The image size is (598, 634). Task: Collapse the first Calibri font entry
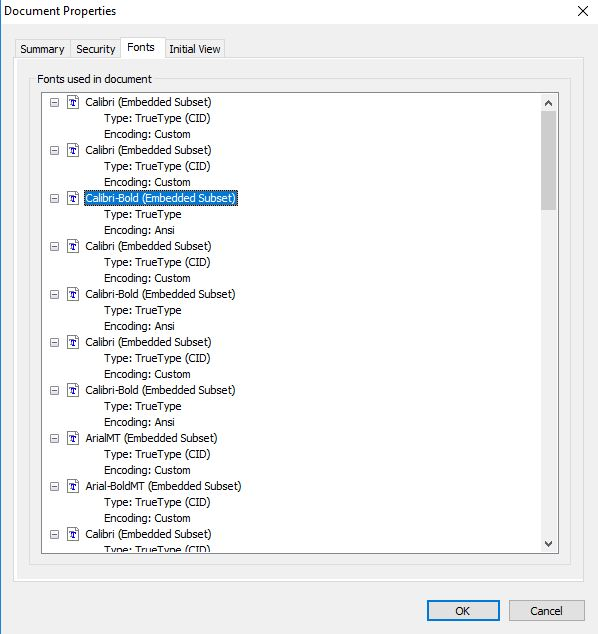pyautogui.click(x=54, y=103)
